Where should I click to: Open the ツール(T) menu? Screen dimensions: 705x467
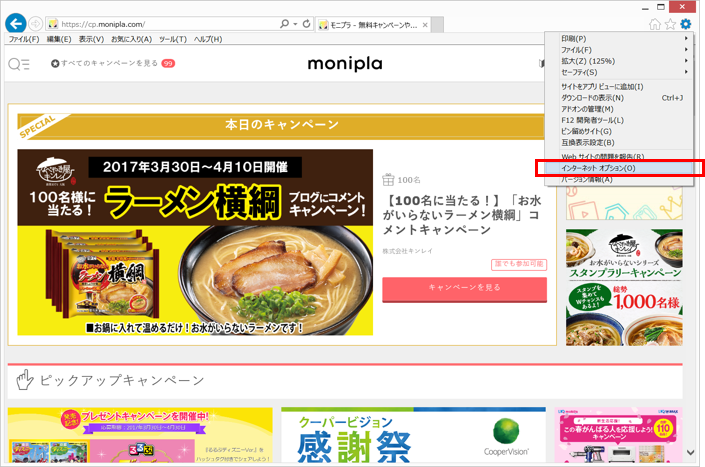click(x=173, y=39)
